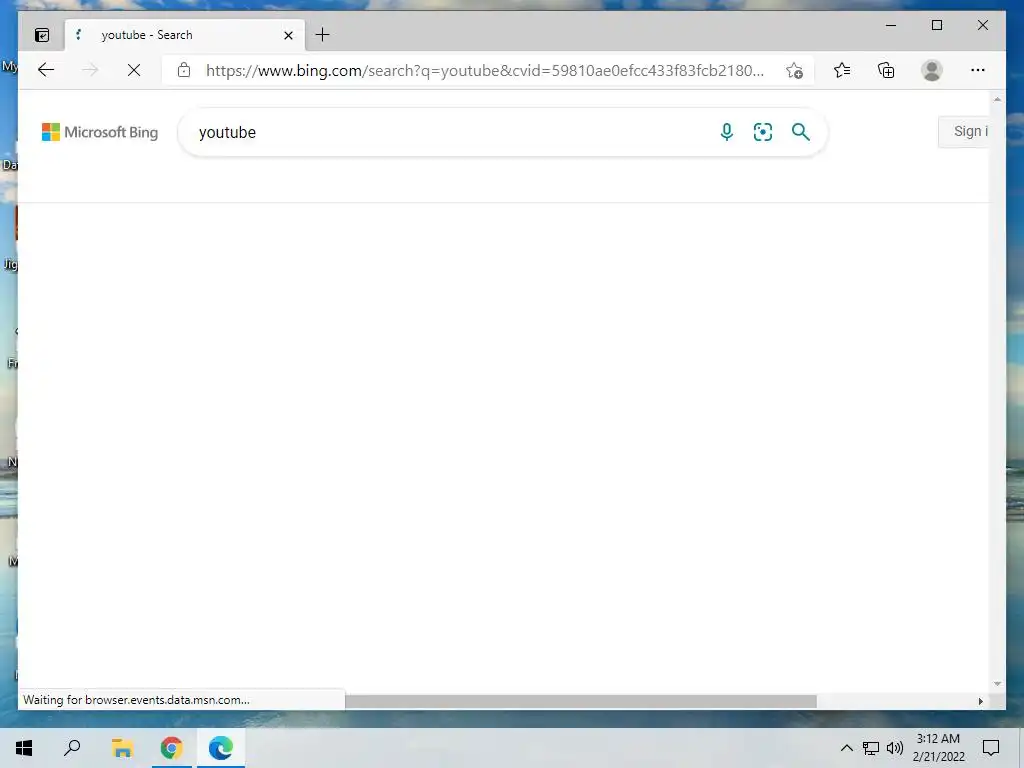Open File Explorer from taskbar
The width and height of the screenshot is (1024, 768).
point(122,748)
